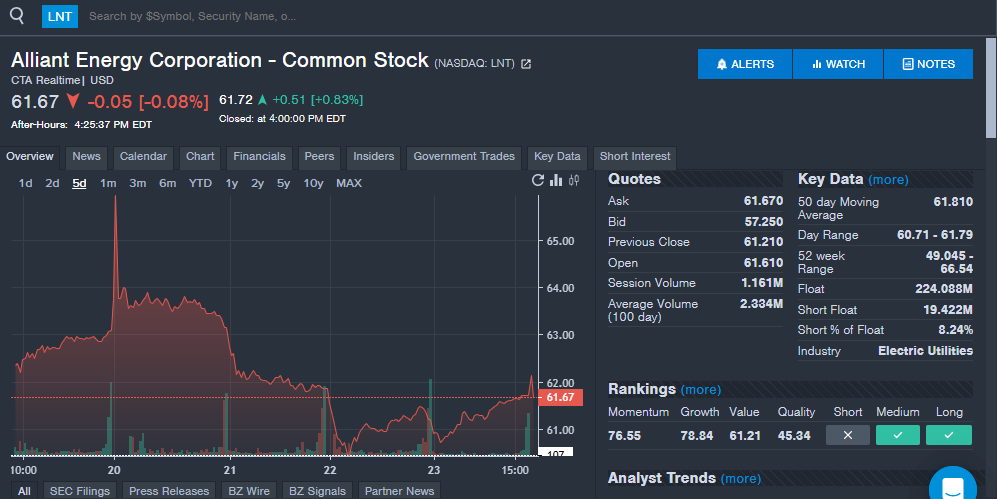Open ALERTS for this stock
The width and height of the screenshot is (997, 499).
coord(745,64)
